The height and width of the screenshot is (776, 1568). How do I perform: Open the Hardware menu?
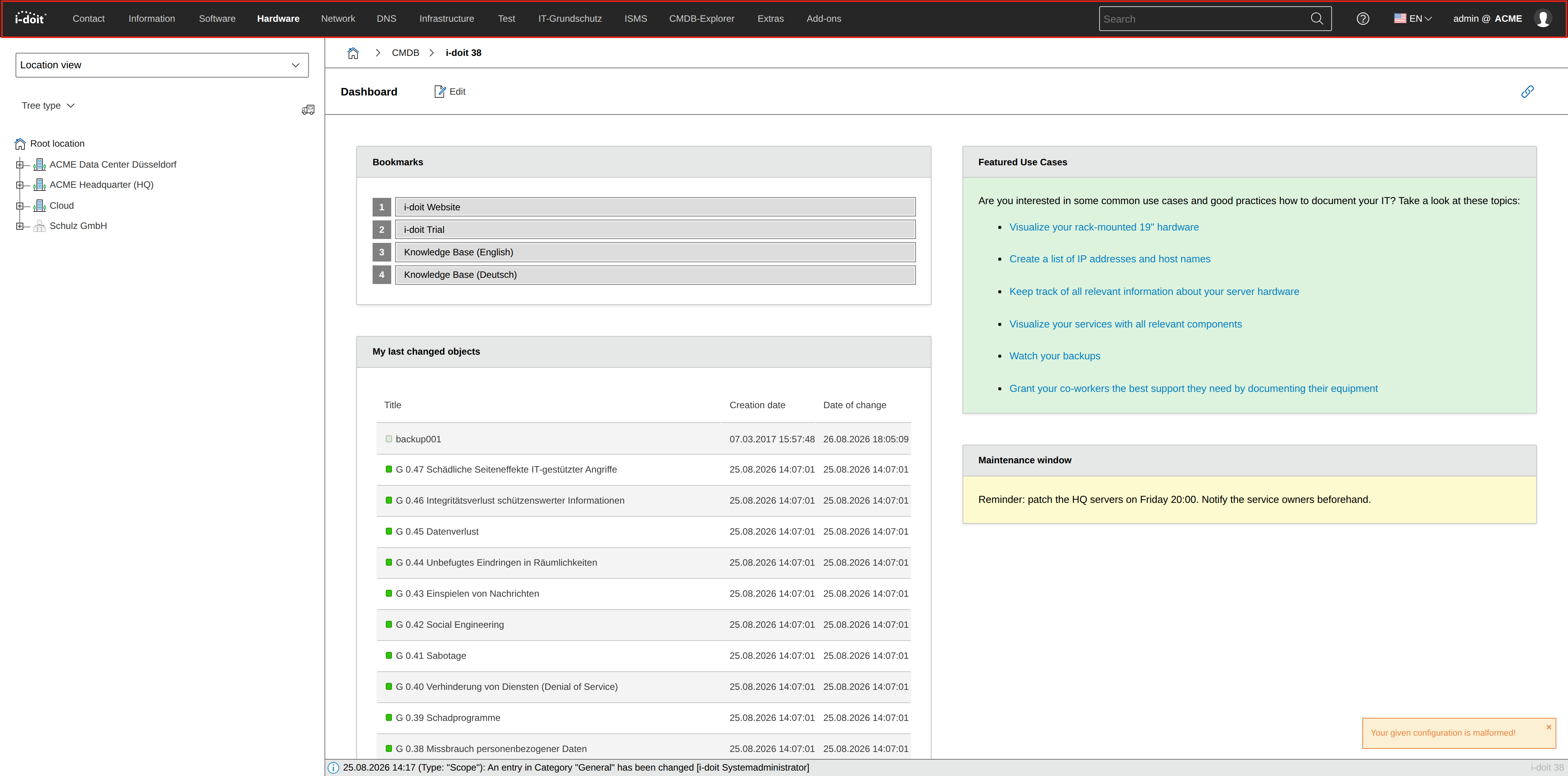coord(278,18)
